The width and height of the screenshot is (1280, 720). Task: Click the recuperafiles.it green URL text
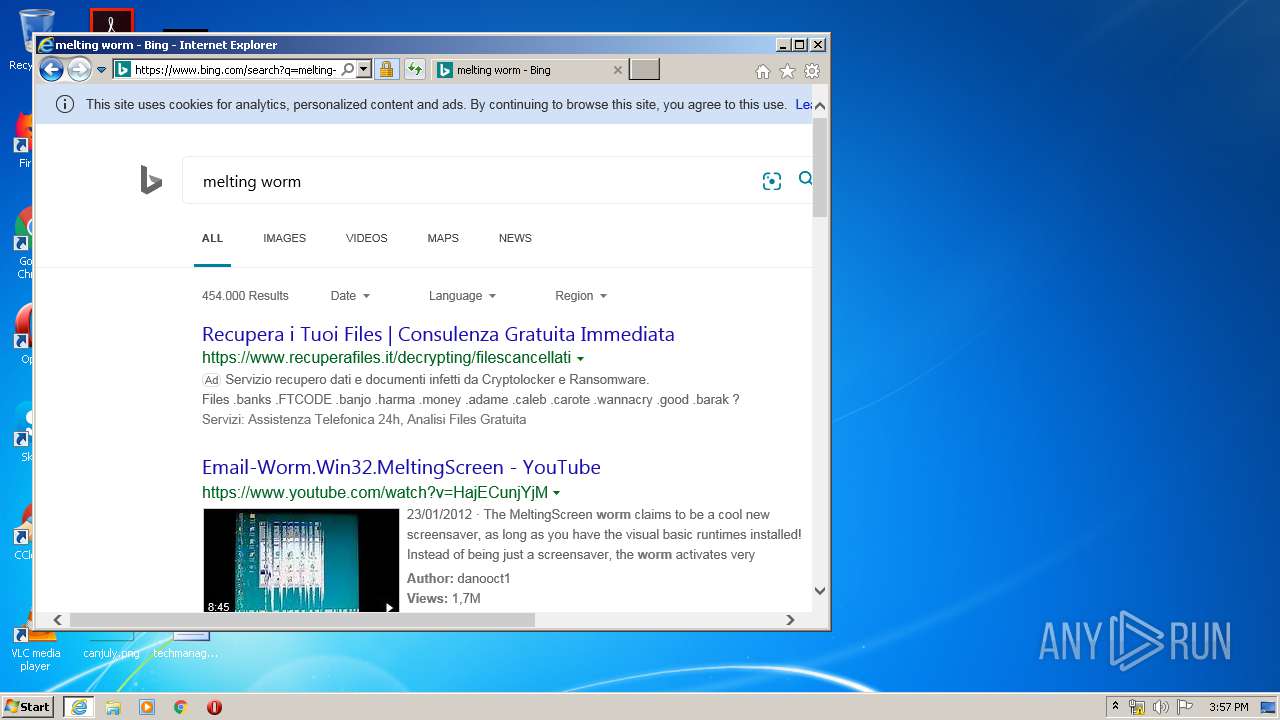[386, 358]
